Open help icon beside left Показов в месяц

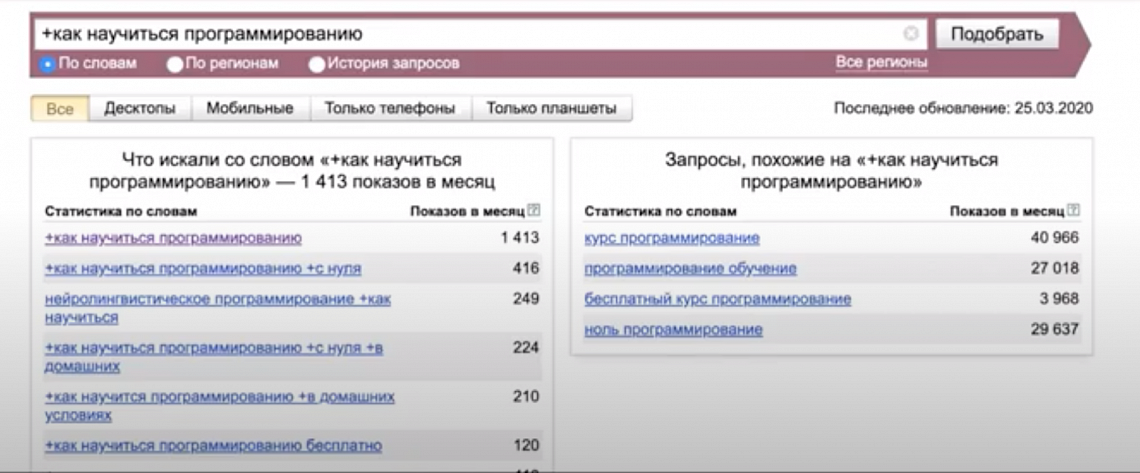click(x=534, y=211)
